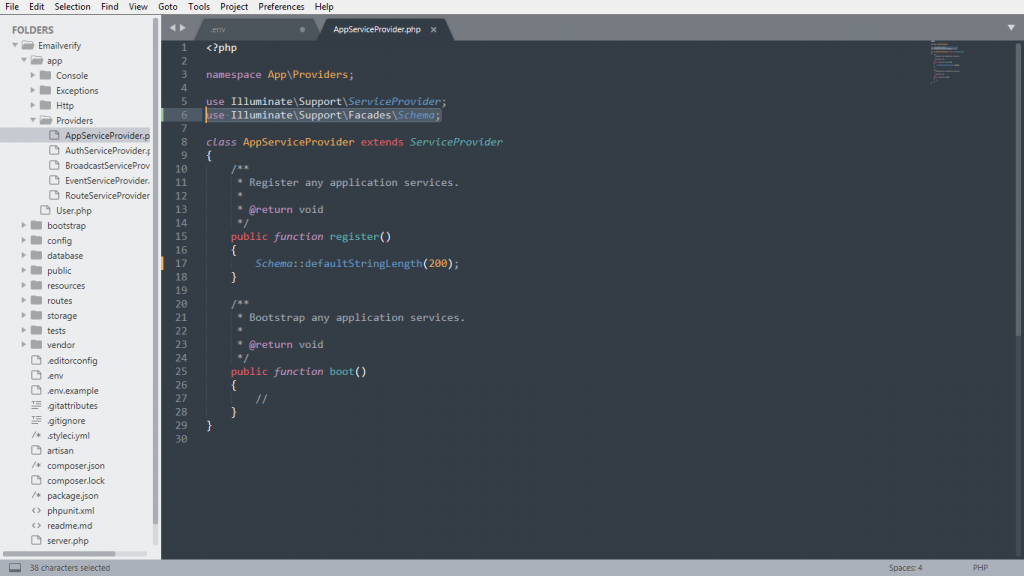
Task: Open the Goto menu
Action: click(167, 7)
